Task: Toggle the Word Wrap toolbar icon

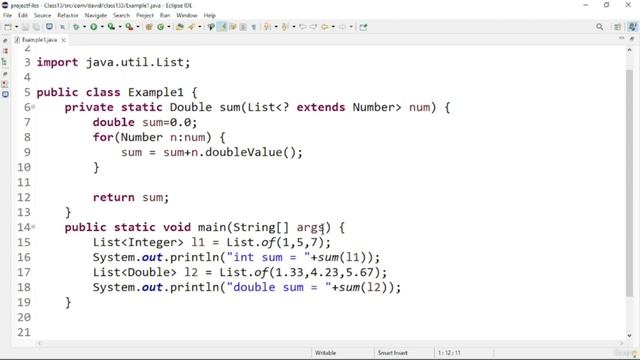Action: pos(233,27)
